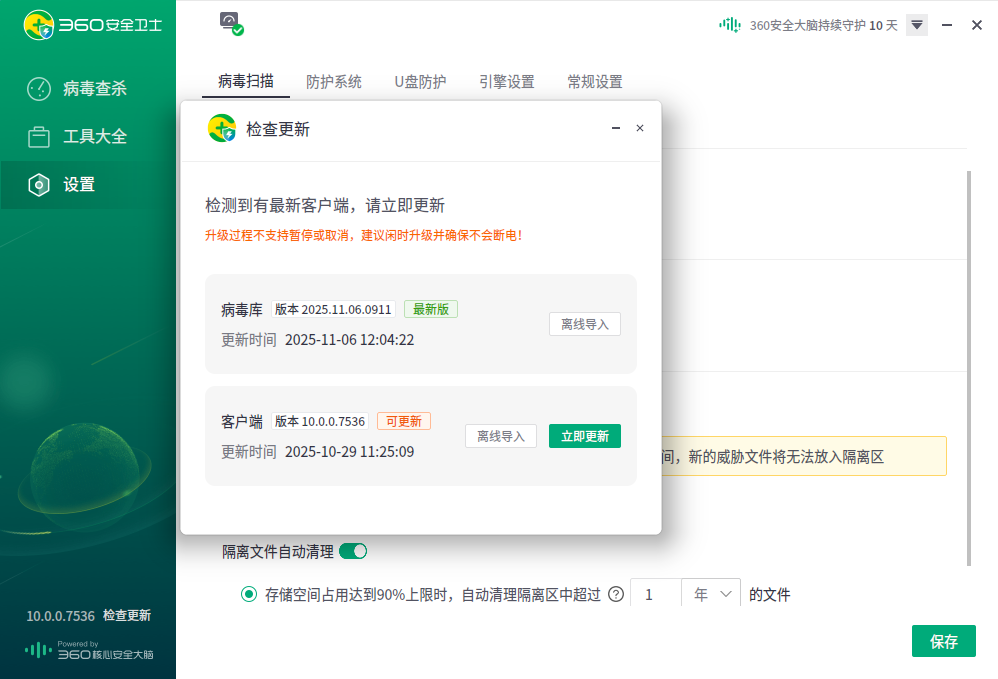Minimize the 检查更新 dialog
This screenshot has height=679, width=998.
point(615,128)
